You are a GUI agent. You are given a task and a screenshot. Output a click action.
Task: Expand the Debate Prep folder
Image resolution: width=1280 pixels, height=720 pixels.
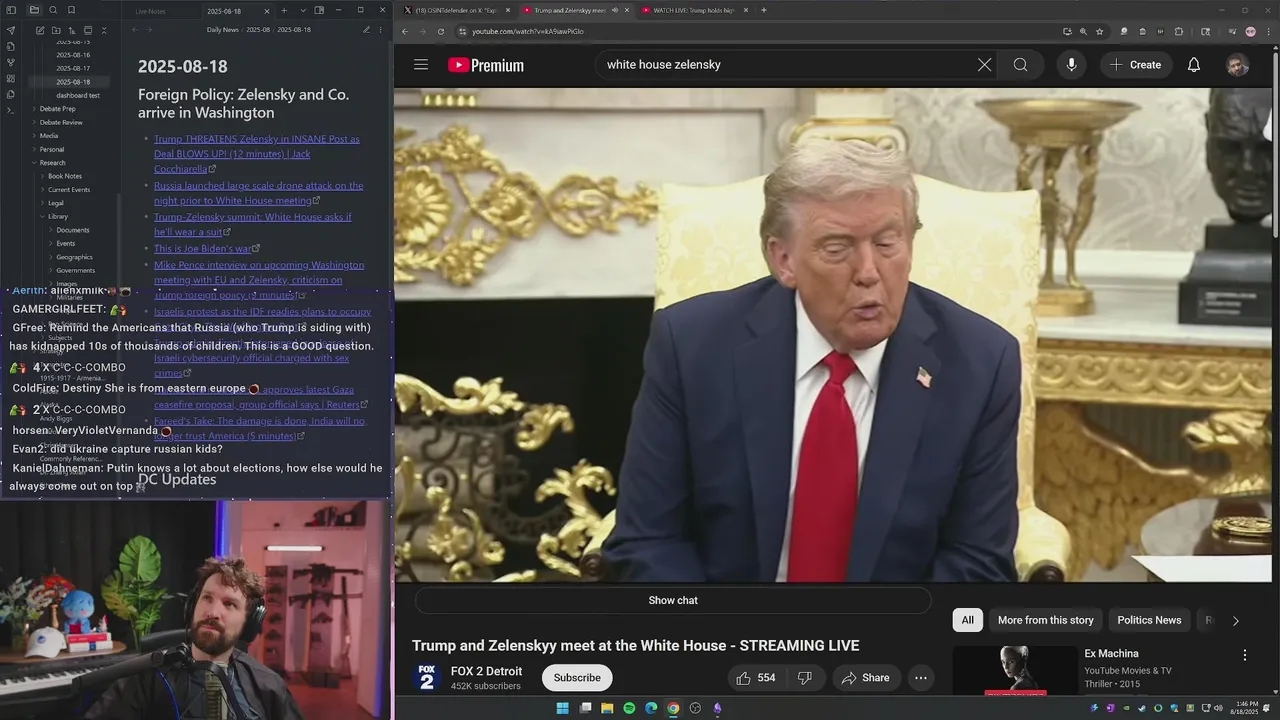tap(57, 108)
